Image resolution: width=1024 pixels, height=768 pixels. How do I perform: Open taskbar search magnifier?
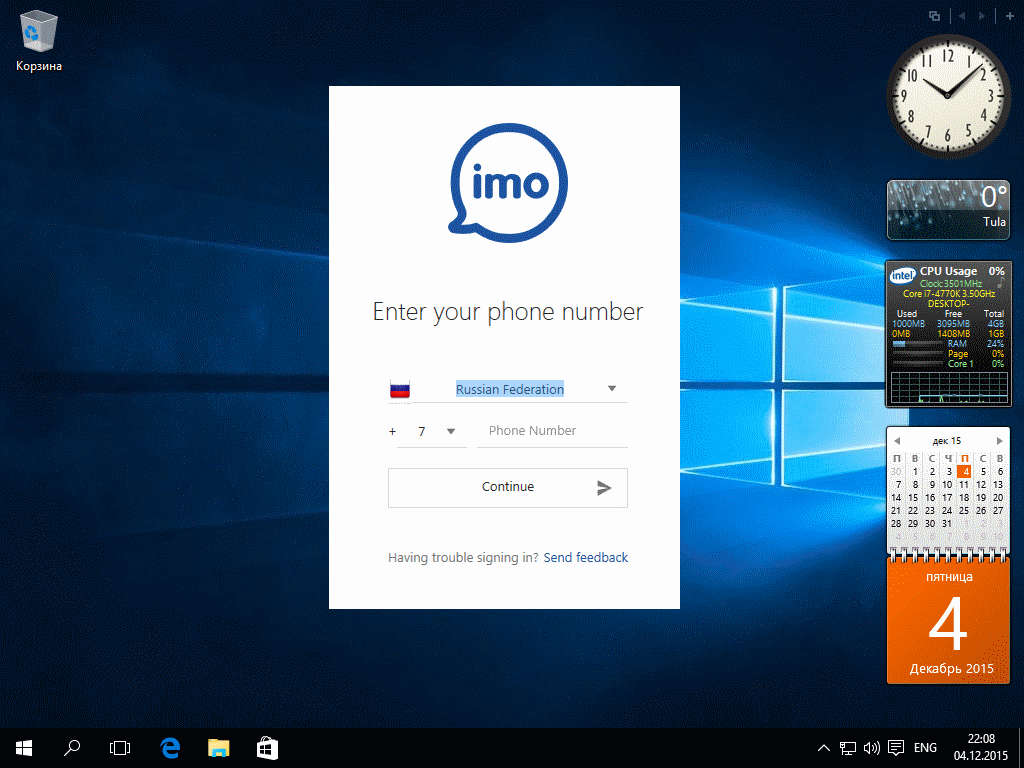point(72,748)
